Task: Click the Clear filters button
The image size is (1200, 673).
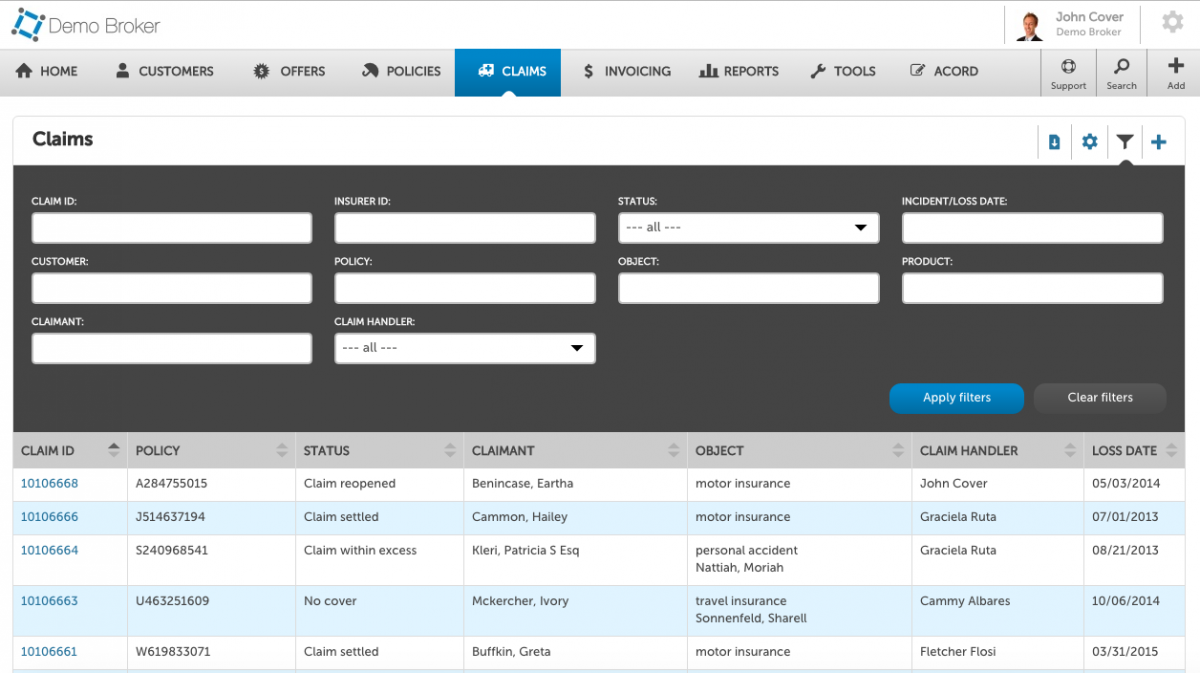Action: (1099, 397)
